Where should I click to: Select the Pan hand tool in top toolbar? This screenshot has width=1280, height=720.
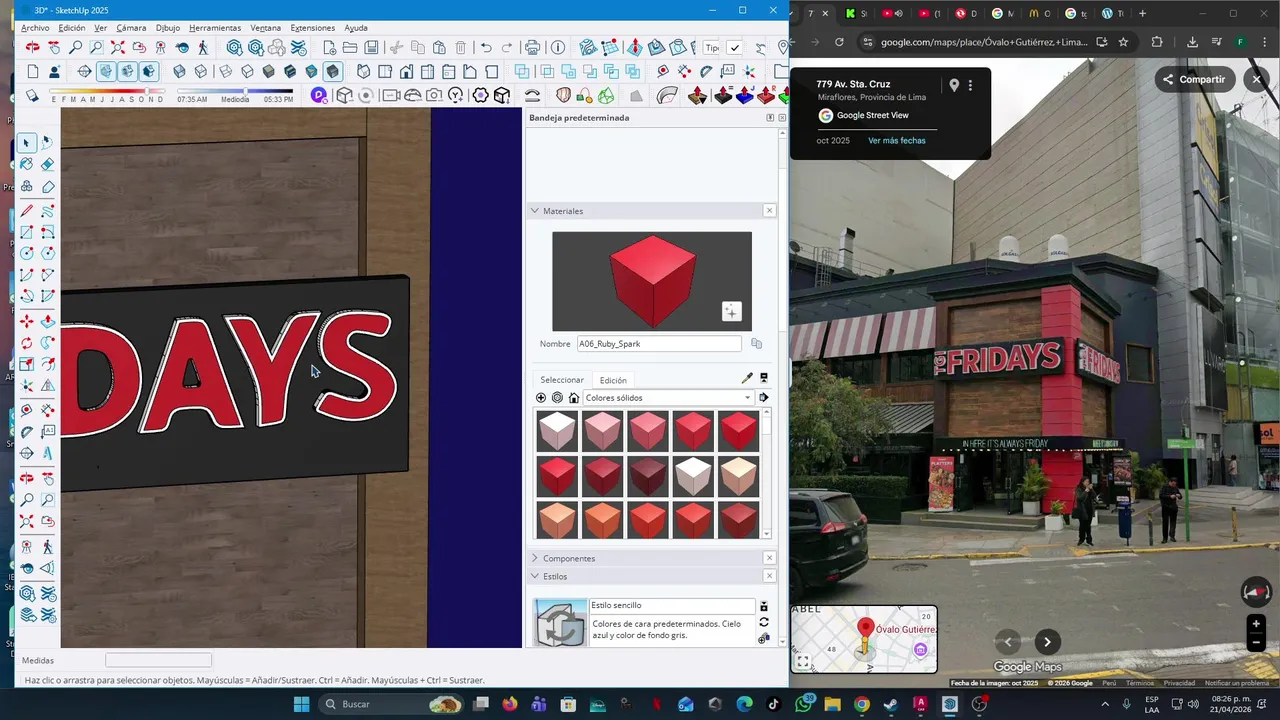click(54, 47)
